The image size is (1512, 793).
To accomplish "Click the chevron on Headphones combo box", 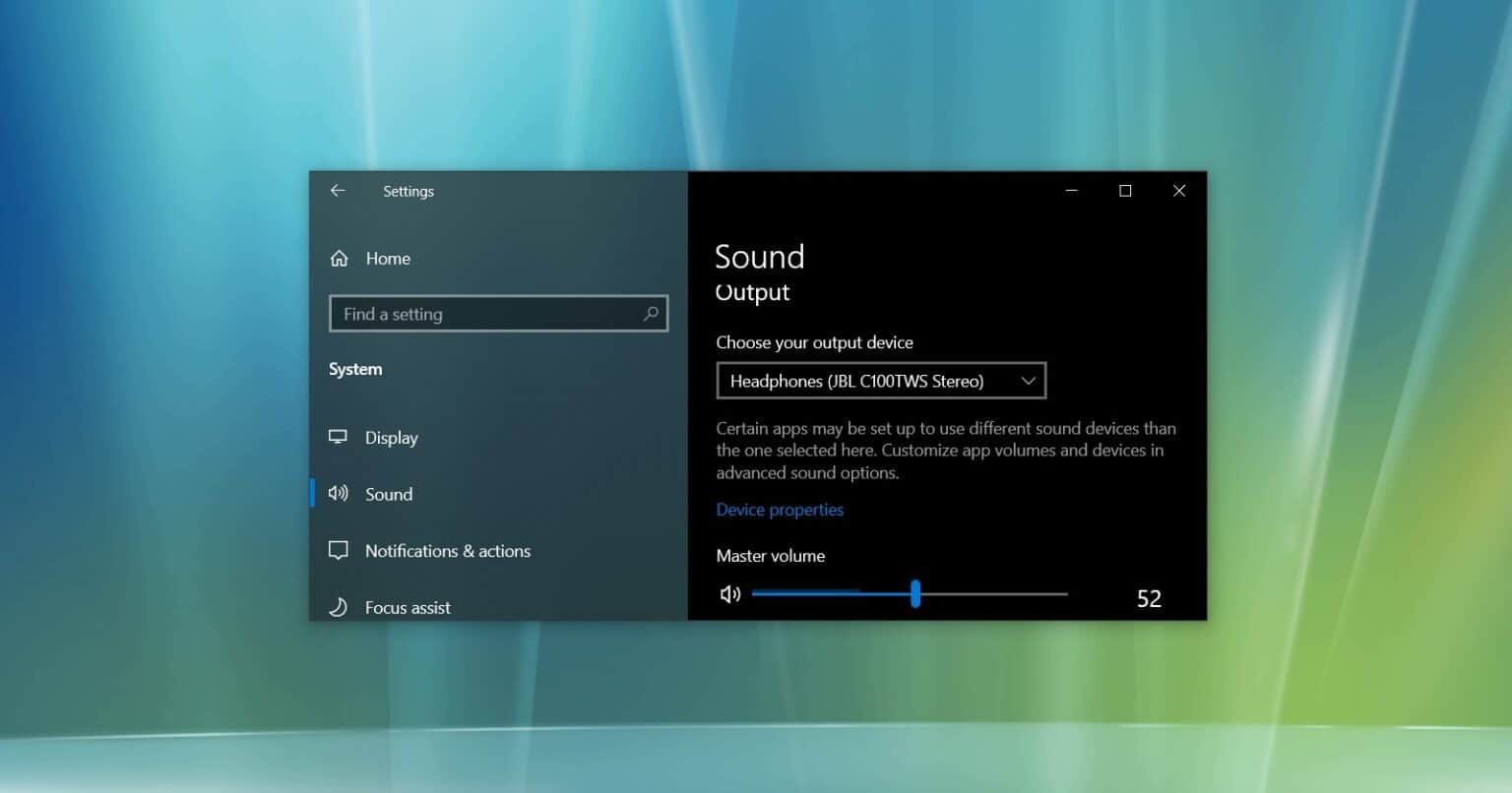I will coord(1028,381).
